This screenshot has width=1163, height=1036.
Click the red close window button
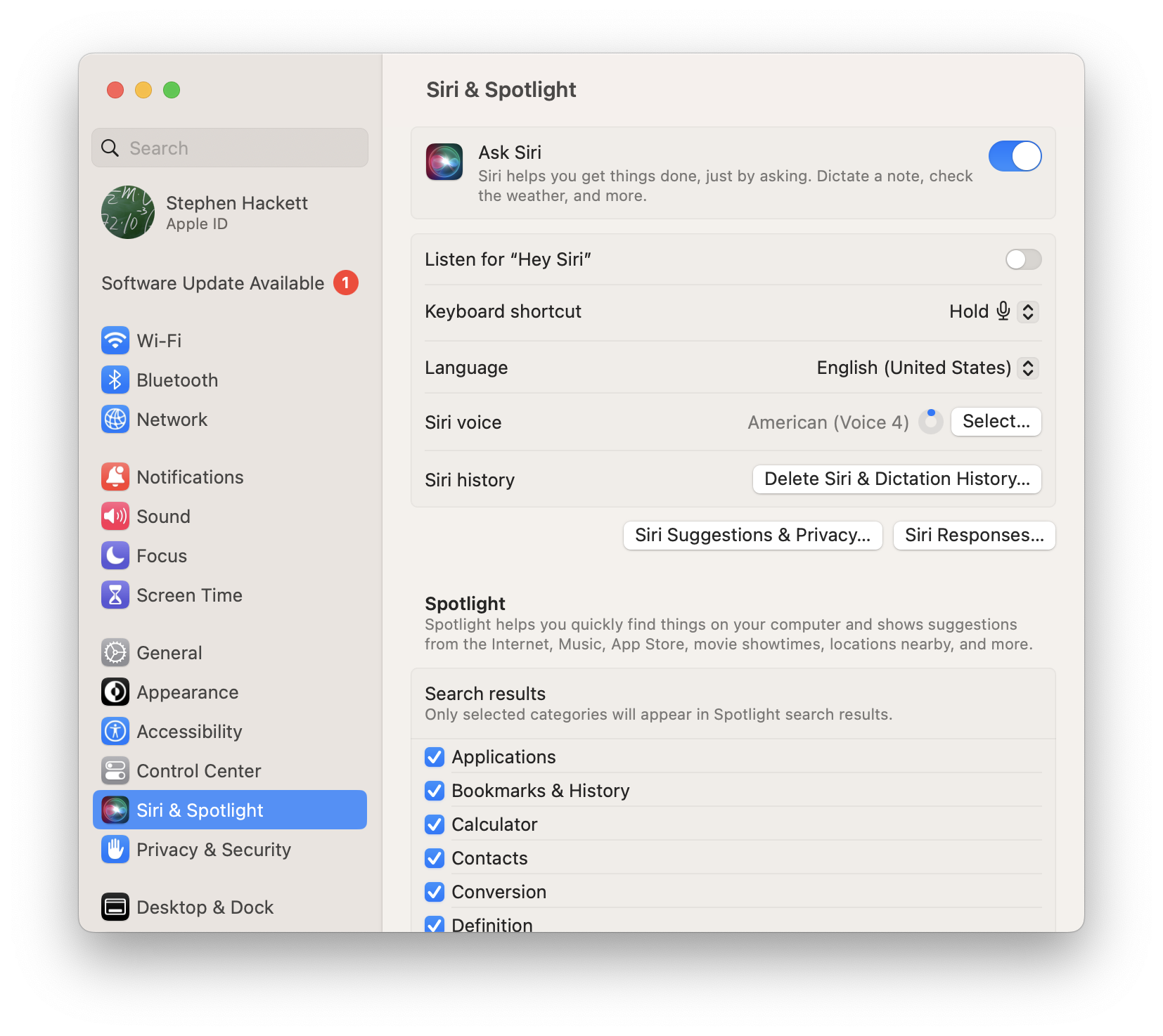[x=115, y=90]
